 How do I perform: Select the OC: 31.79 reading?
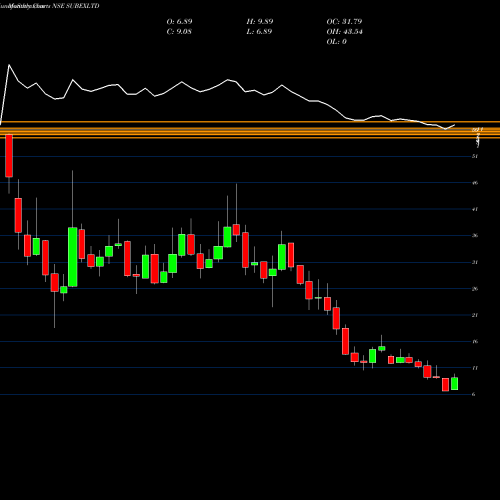coord(344,22)
